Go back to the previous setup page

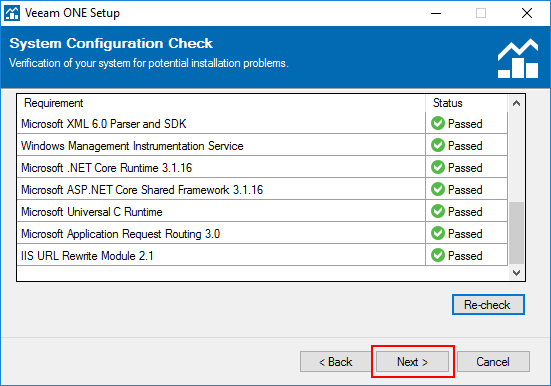point(336,361)
